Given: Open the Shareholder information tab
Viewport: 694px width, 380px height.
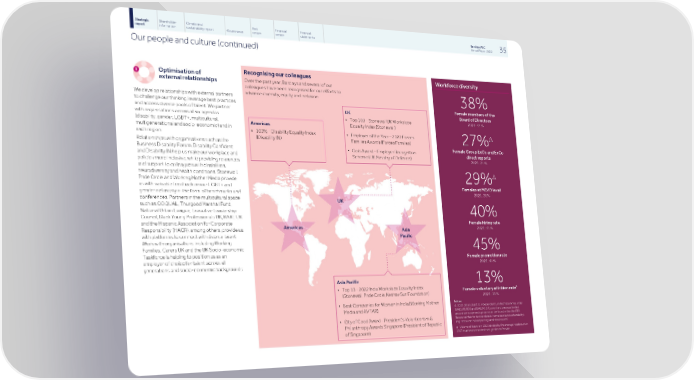Looking at the screenshot, I should (x=167, y=23).
